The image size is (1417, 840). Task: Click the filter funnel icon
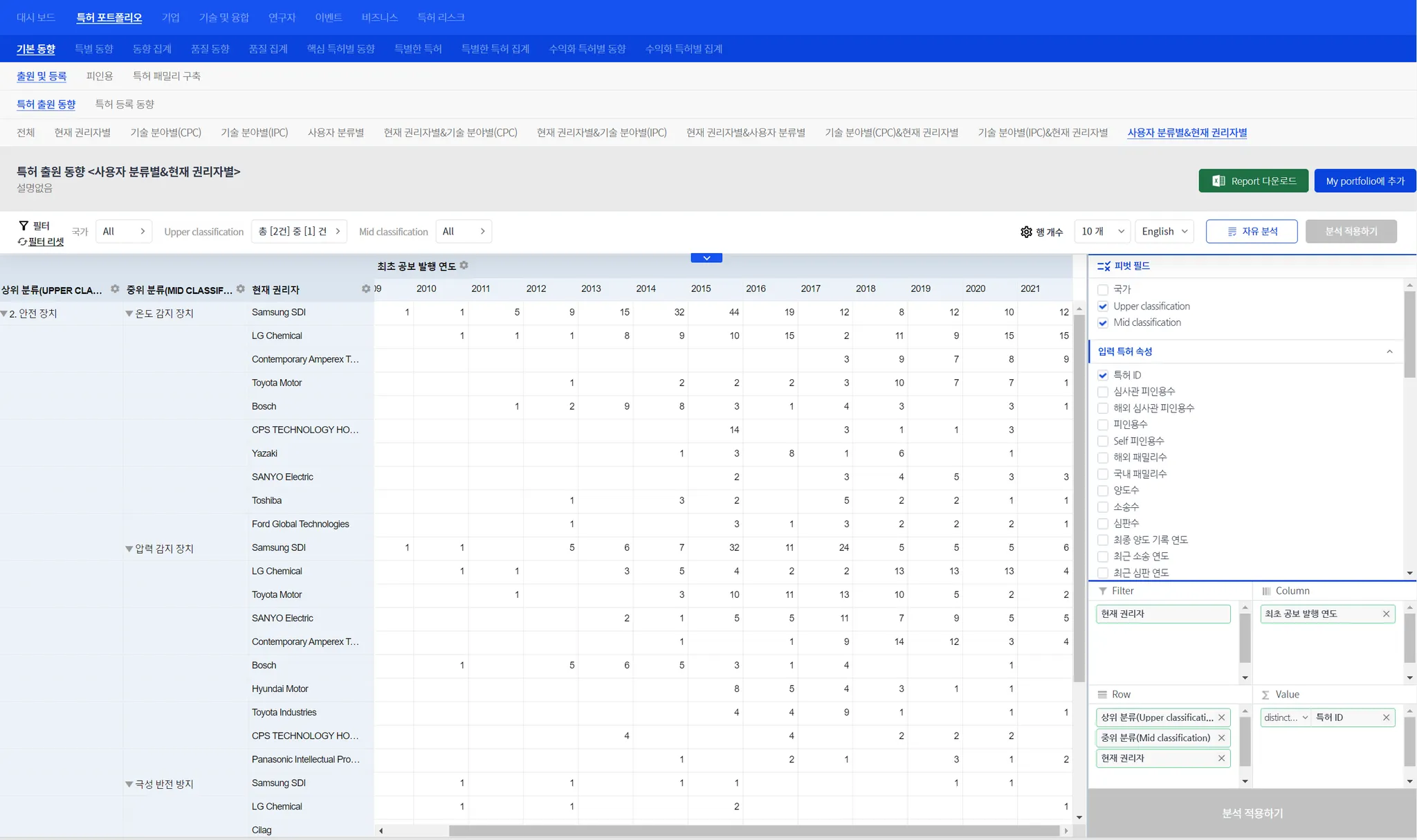pos(24,226)
